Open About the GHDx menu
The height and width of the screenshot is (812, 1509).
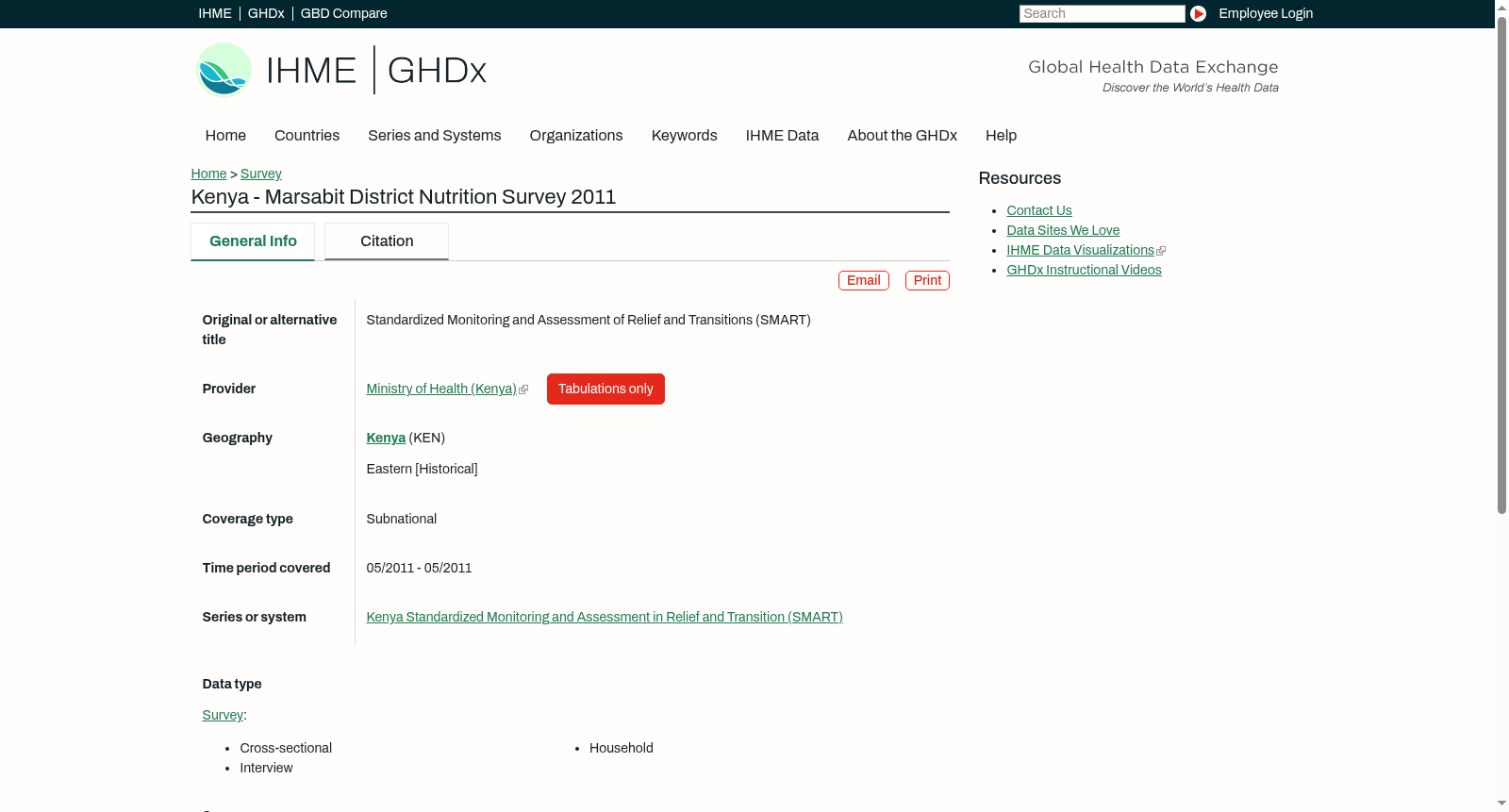click(x=903, y=136)
